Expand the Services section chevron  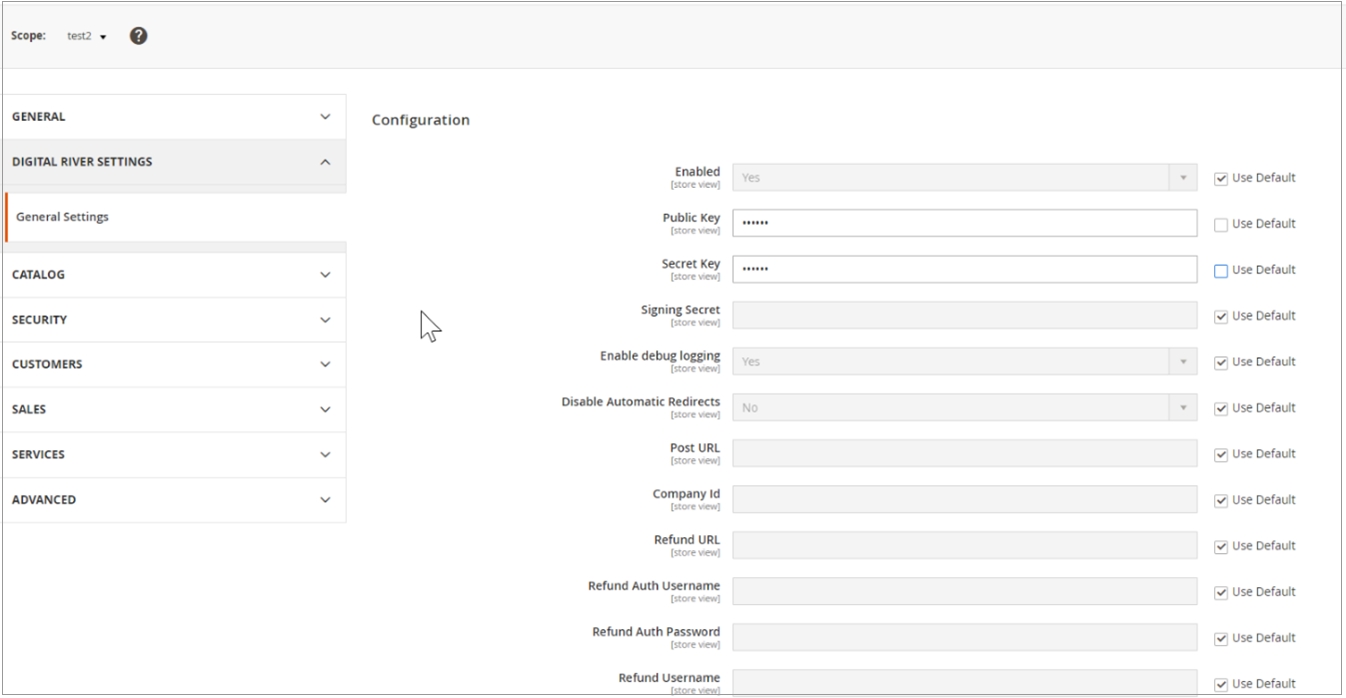coord(324,455)
